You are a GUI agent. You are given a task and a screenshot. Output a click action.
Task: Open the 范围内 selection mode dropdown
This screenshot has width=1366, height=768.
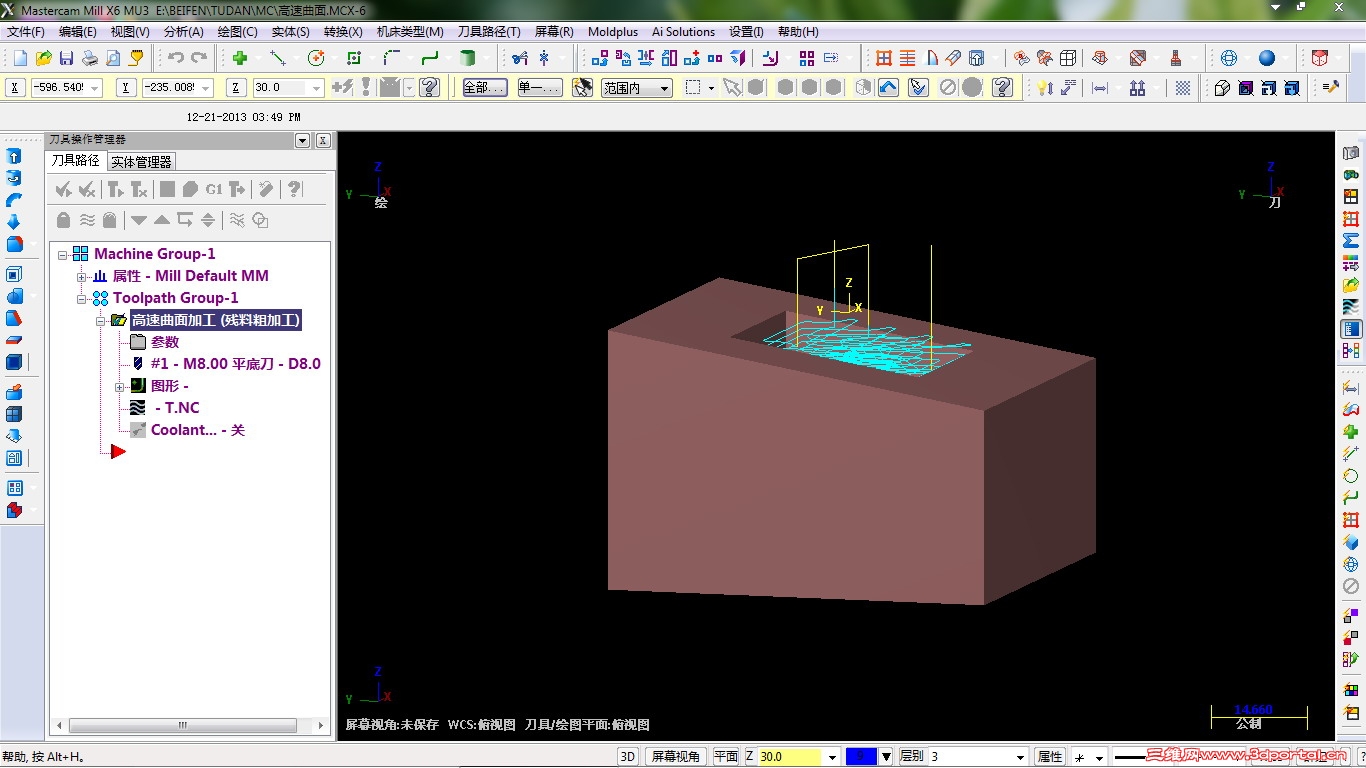[x=665, y=88]
